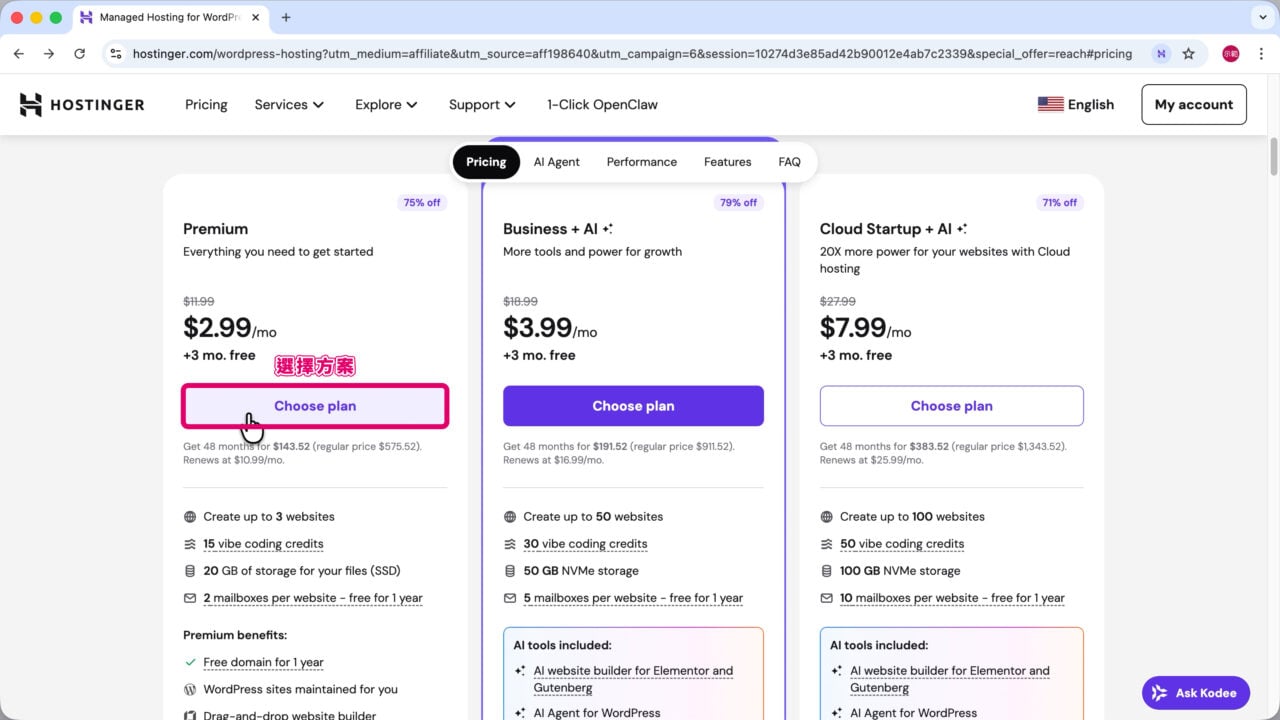1280x720 pixels.
Task: Click checkmark icon beside Free domain for 1 year
Action: (190, 662)
